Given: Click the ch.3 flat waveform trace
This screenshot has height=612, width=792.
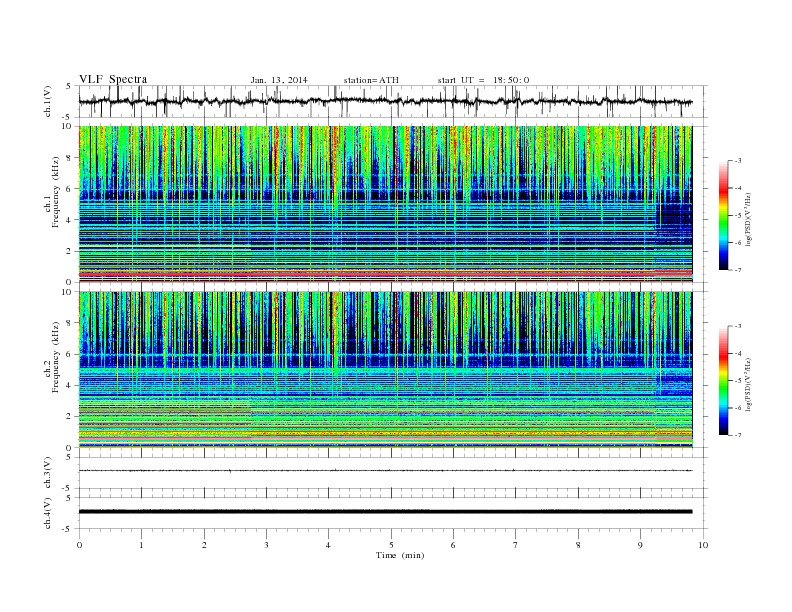Looking at the screenshot, I should 385,471.
